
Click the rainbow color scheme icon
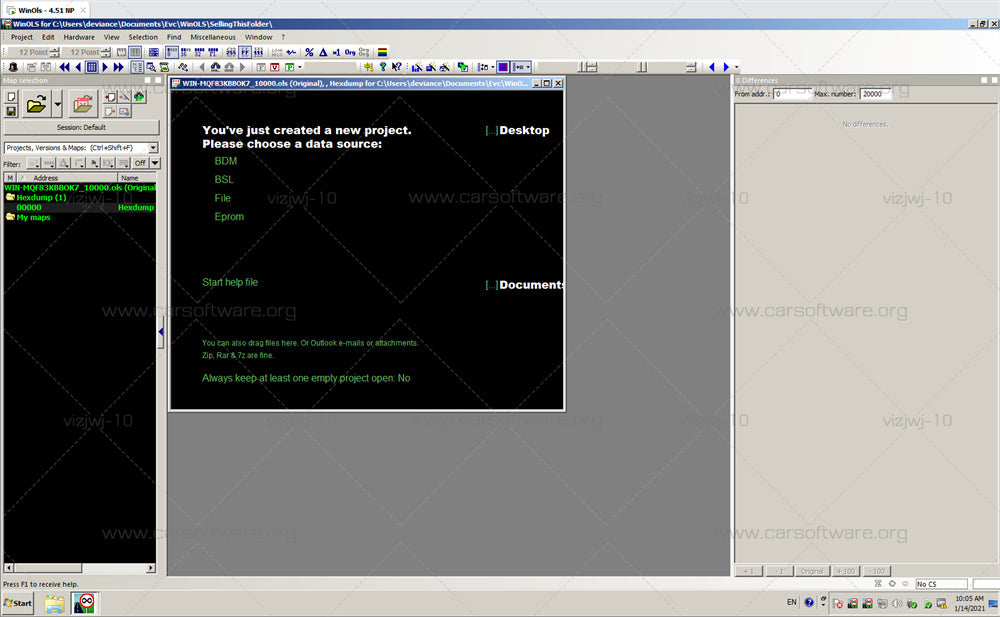pos(383,52)
